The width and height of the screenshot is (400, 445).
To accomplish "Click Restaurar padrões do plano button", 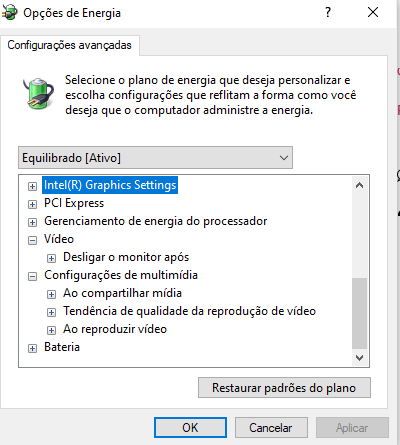I will [x=284, y=388].
